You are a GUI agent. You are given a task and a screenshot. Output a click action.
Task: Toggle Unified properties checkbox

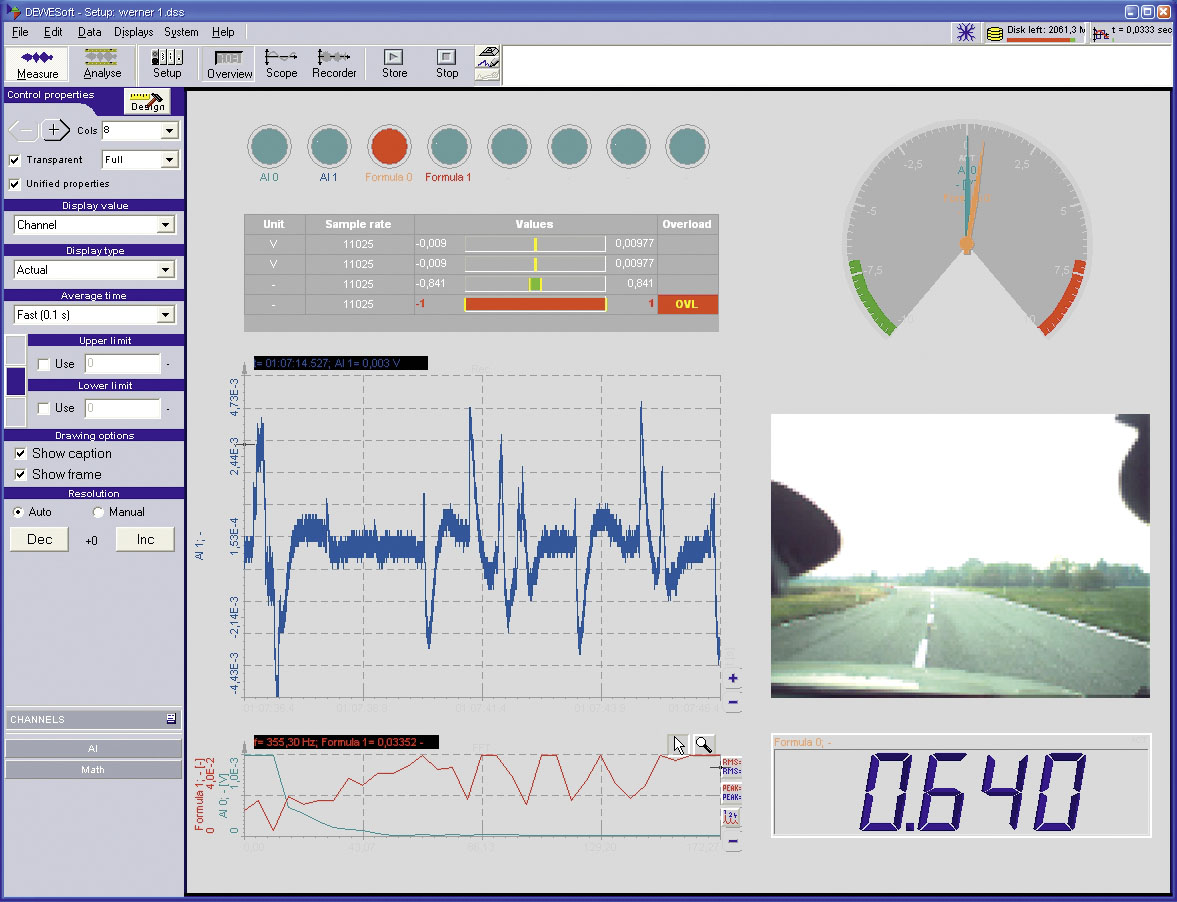click(14, 184)
